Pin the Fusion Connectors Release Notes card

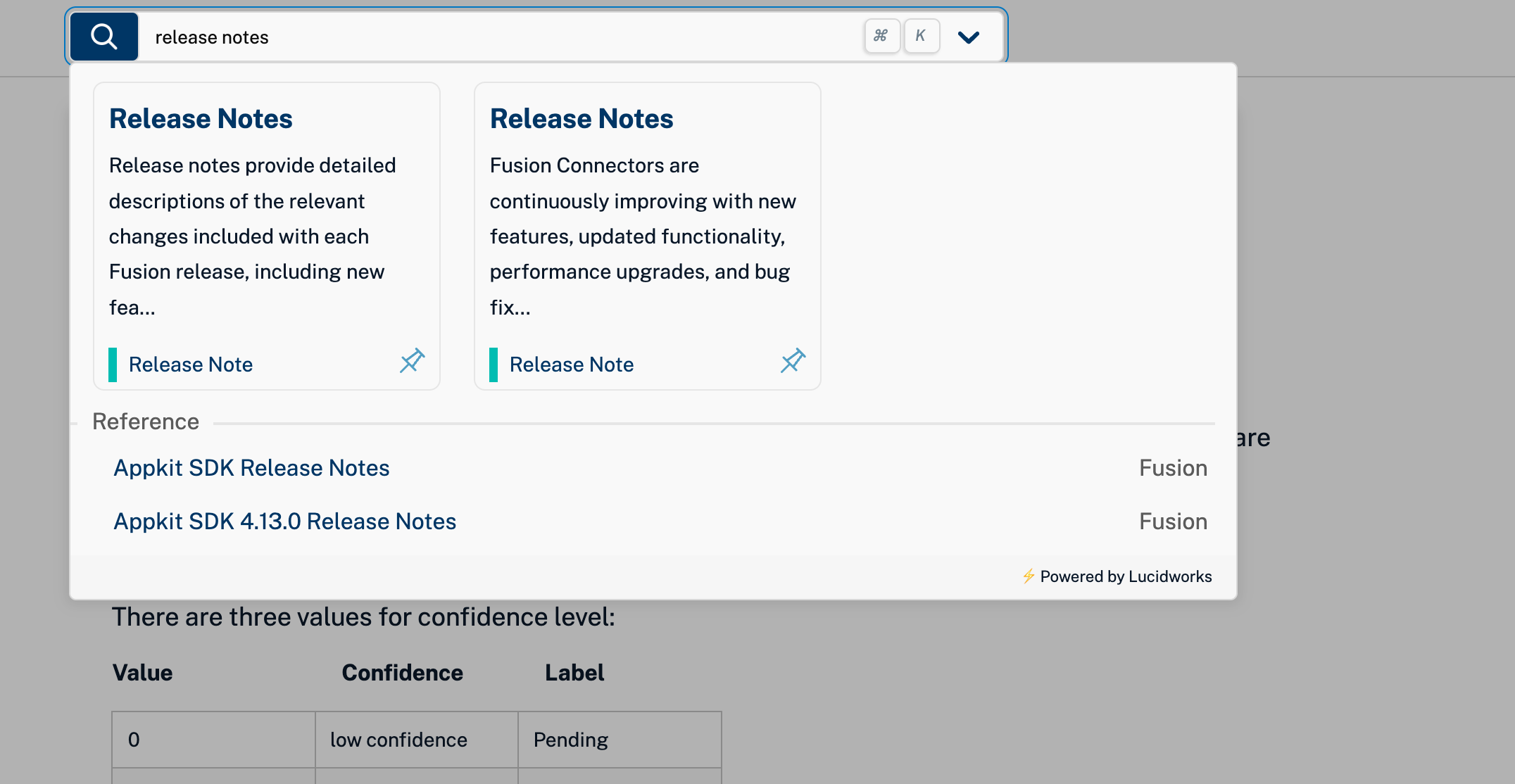[x=793, y=361]
